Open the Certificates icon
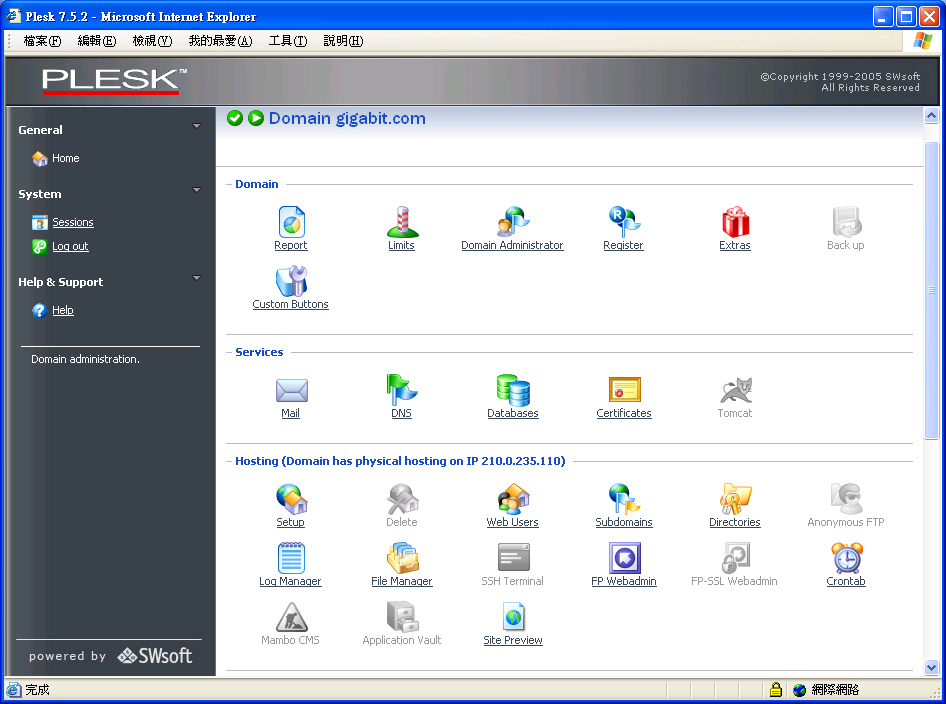Screen dimensions: 946x704 (x=624, y=390)
